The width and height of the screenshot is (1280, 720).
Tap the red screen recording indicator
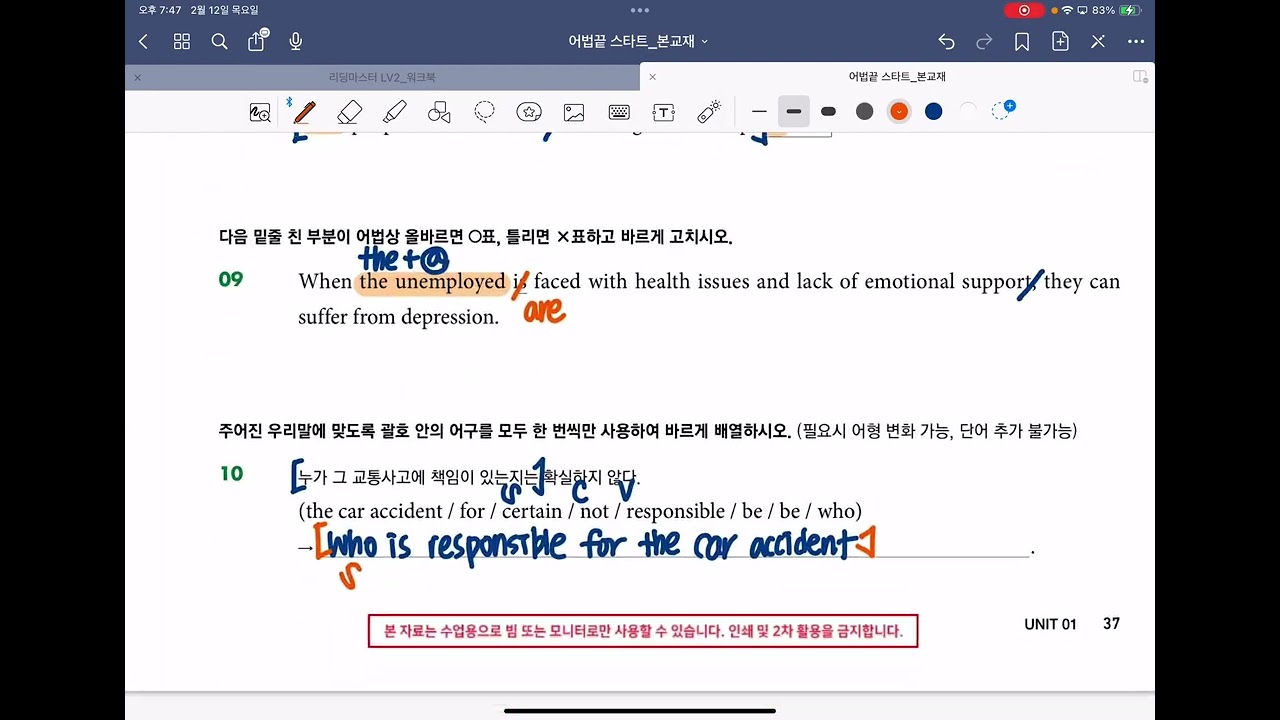tap(1024, 10)
